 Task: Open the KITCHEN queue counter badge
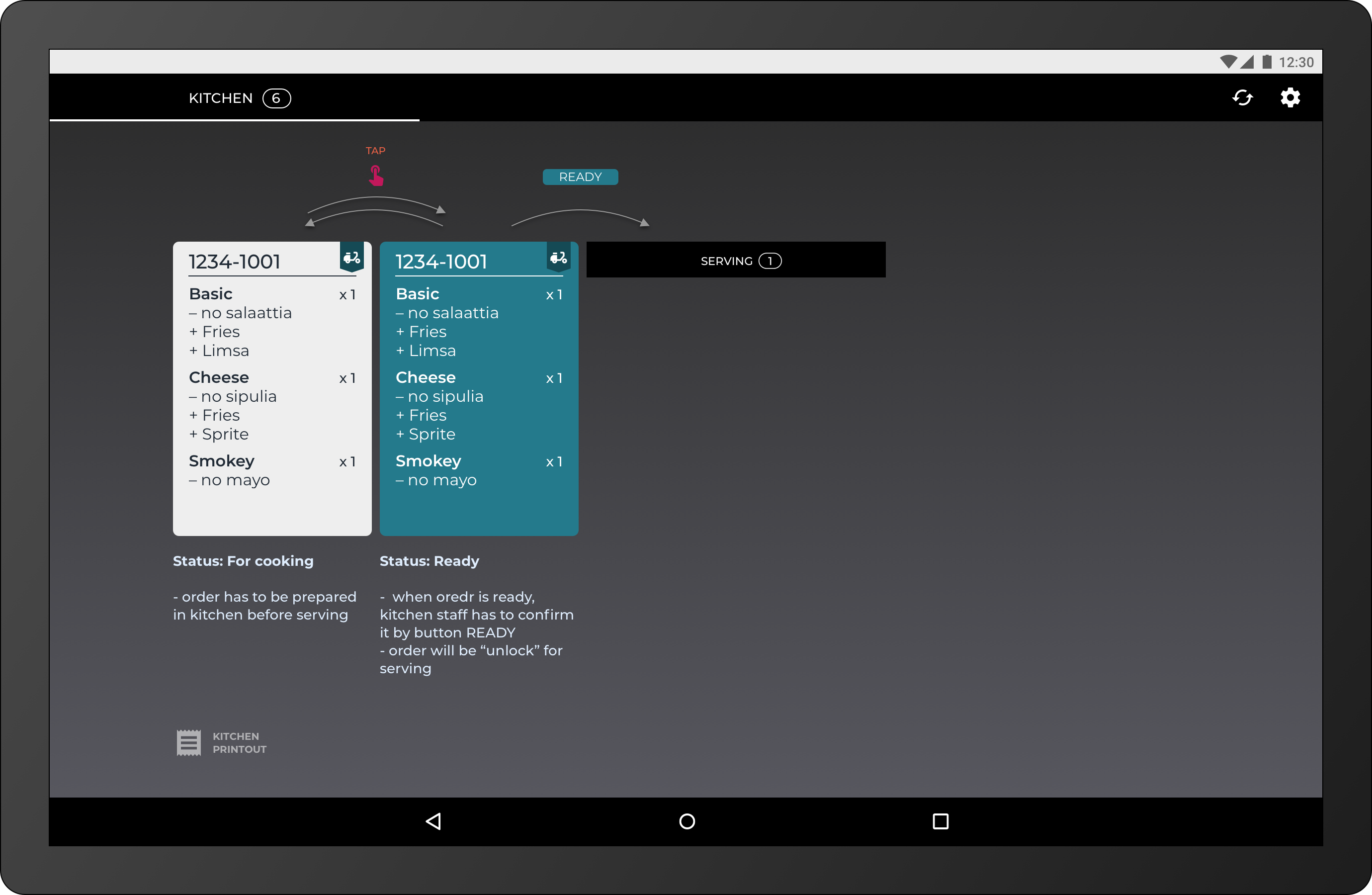pyautogui.click(x=276, y=97)
